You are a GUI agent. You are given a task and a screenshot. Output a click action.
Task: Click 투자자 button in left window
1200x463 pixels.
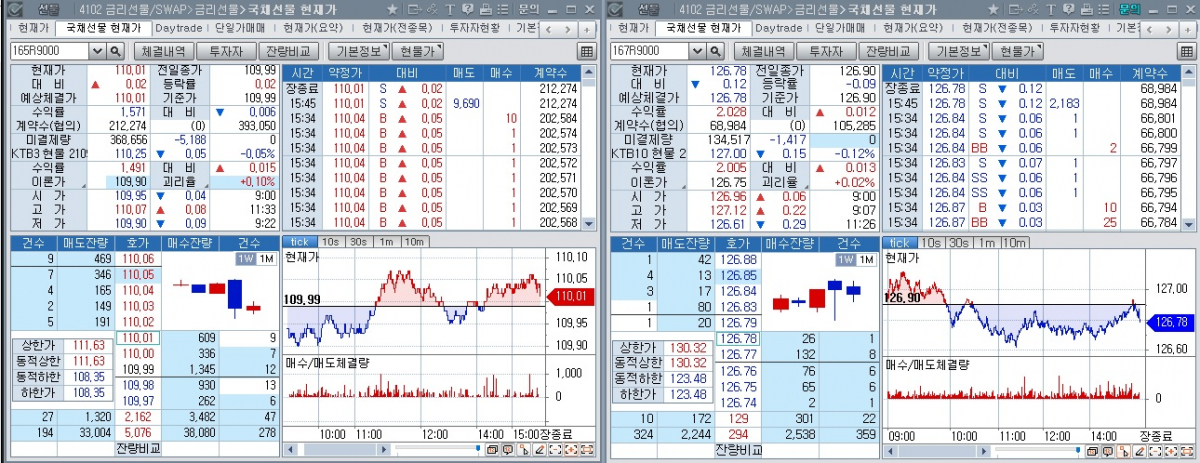[227, 51]
